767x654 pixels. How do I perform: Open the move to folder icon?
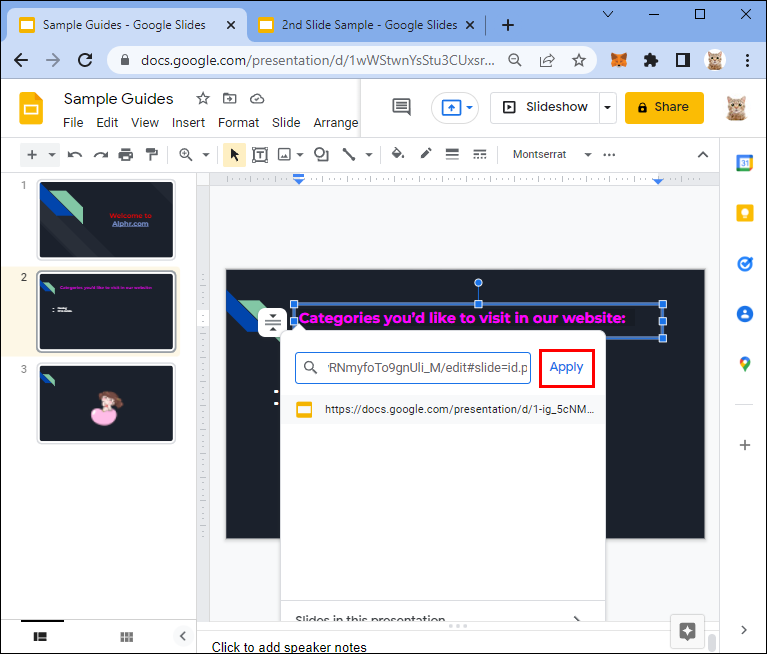pos(229,99)
